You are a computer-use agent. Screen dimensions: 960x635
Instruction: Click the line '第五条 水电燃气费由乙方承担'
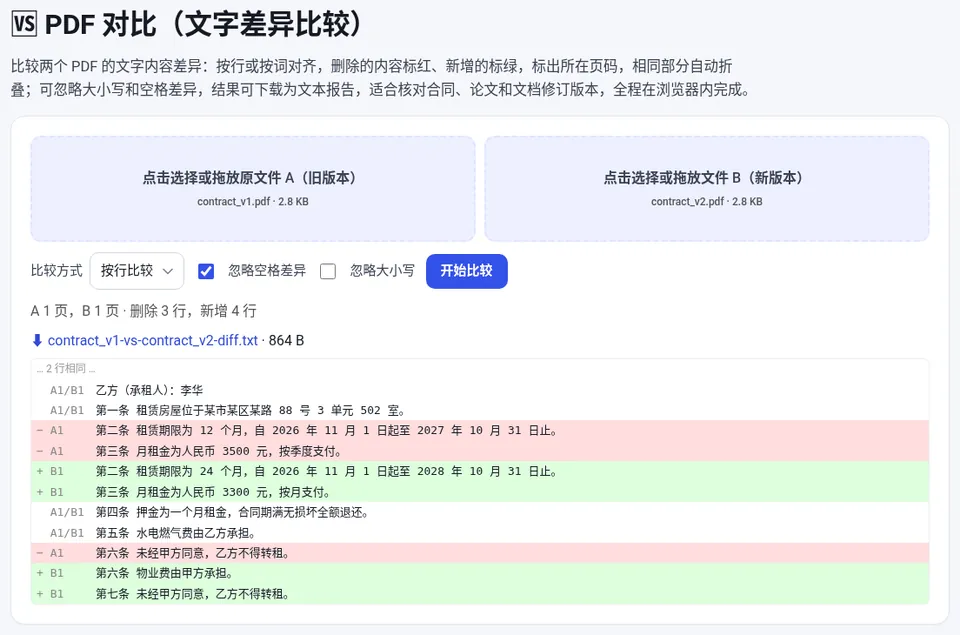coord(480,533)
